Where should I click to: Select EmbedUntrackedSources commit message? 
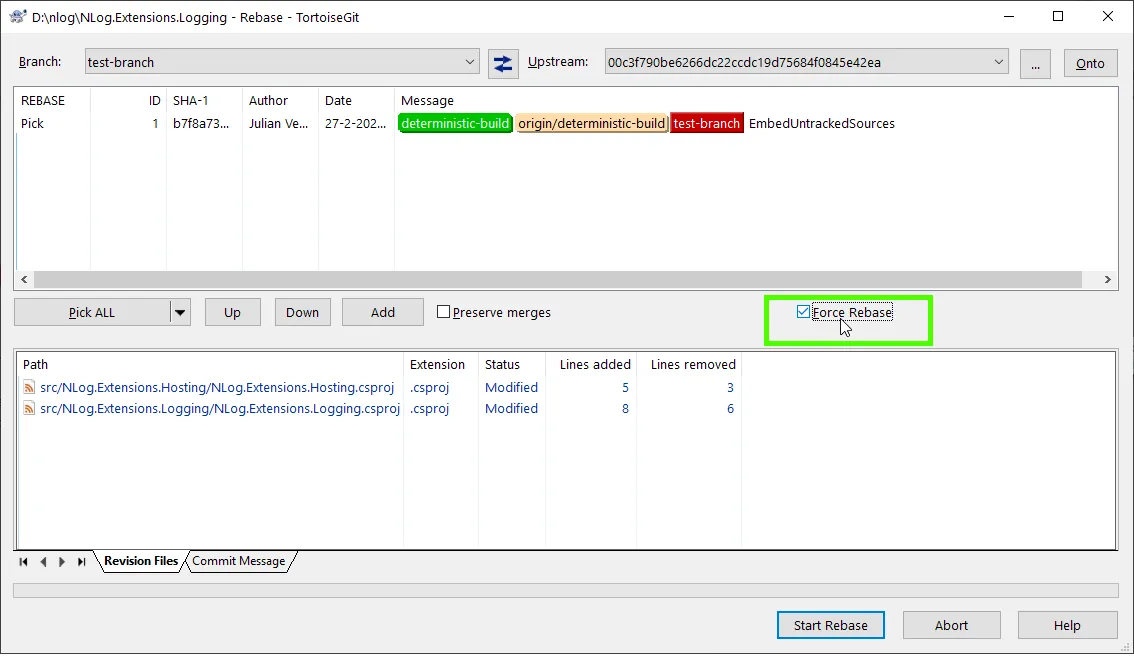822,124
